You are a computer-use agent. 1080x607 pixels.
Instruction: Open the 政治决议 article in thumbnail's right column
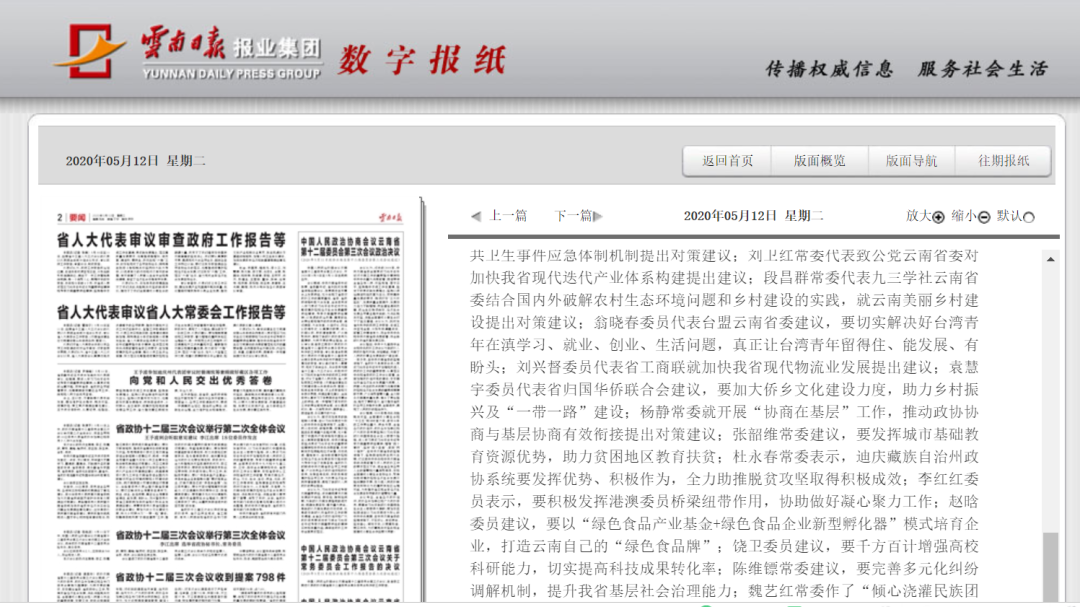(350, 247)
